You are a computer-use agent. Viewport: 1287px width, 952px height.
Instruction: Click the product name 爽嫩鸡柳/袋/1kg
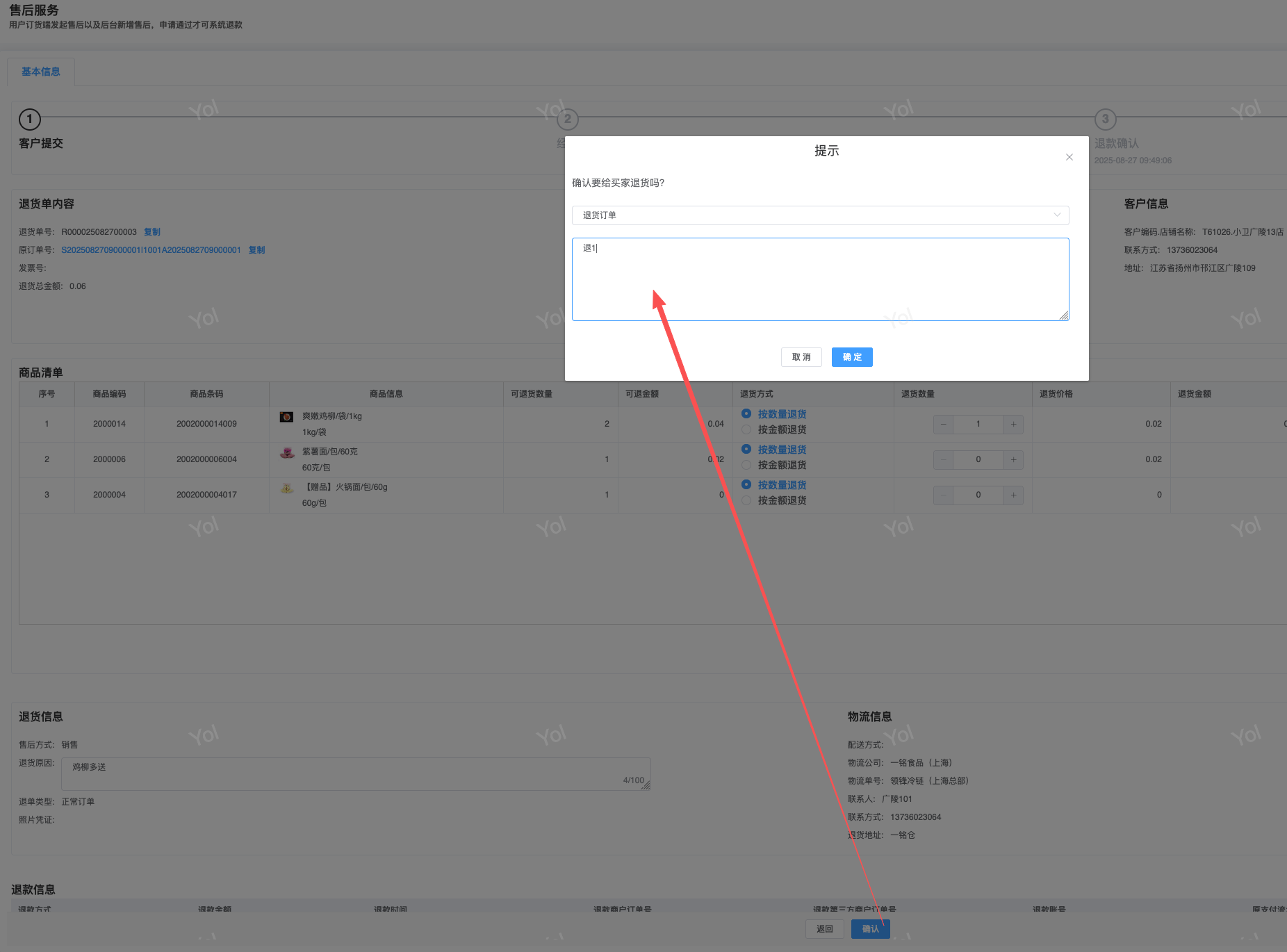332,416
